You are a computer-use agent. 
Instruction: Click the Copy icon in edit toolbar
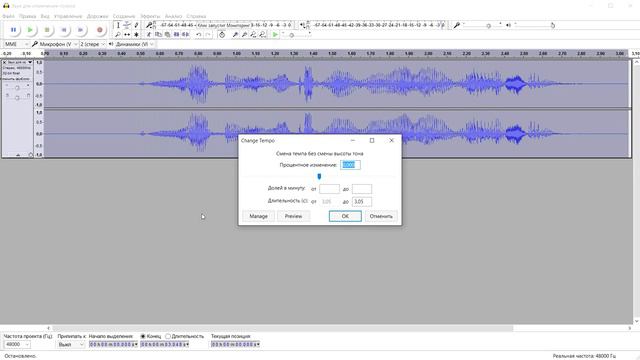(x=158, y=35)
